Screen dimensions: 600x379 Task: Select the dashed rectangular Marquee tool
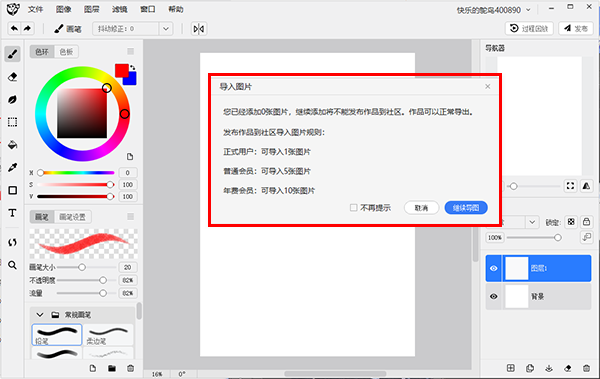12,122
